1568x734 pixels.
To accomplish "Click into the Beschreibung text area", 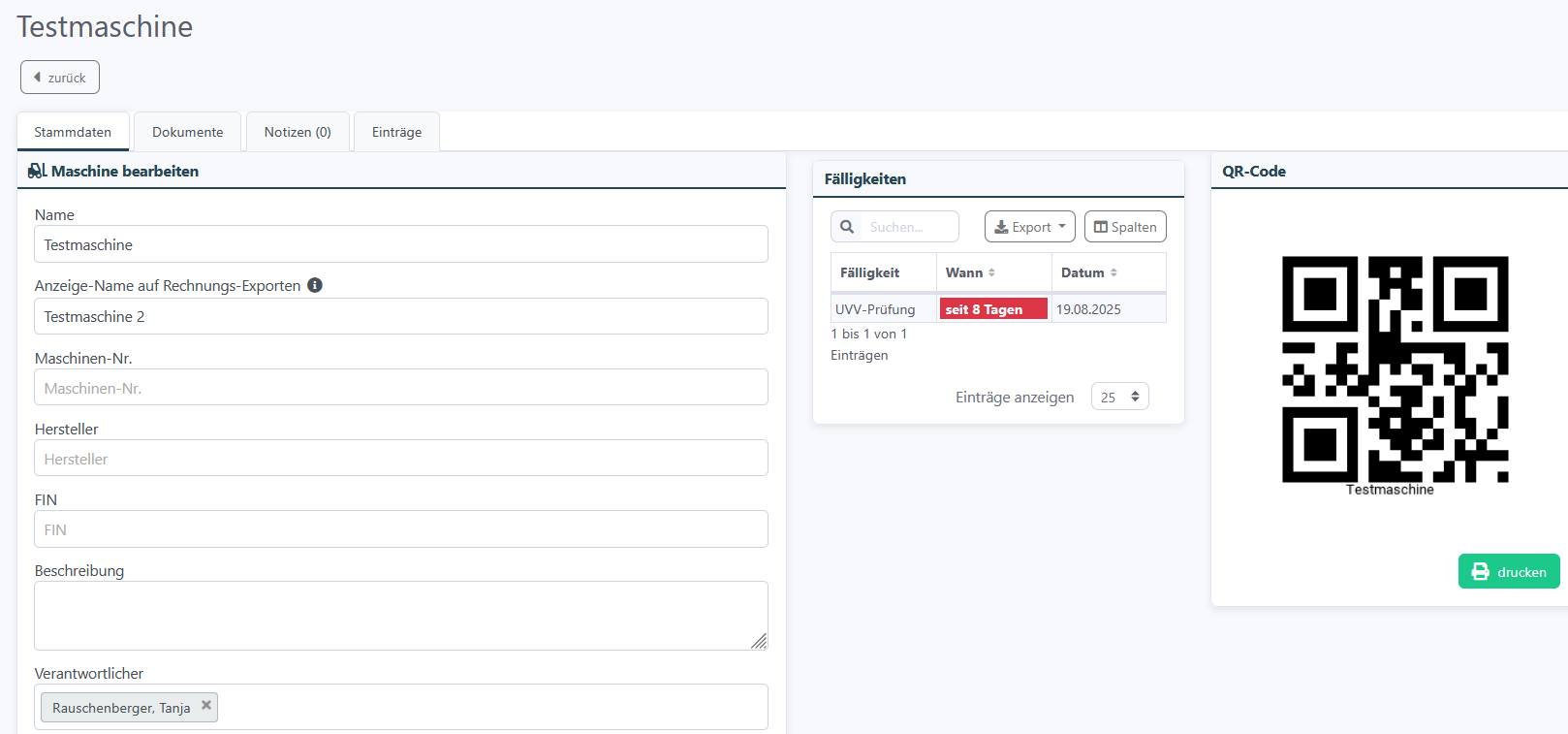I will point(401,616).
